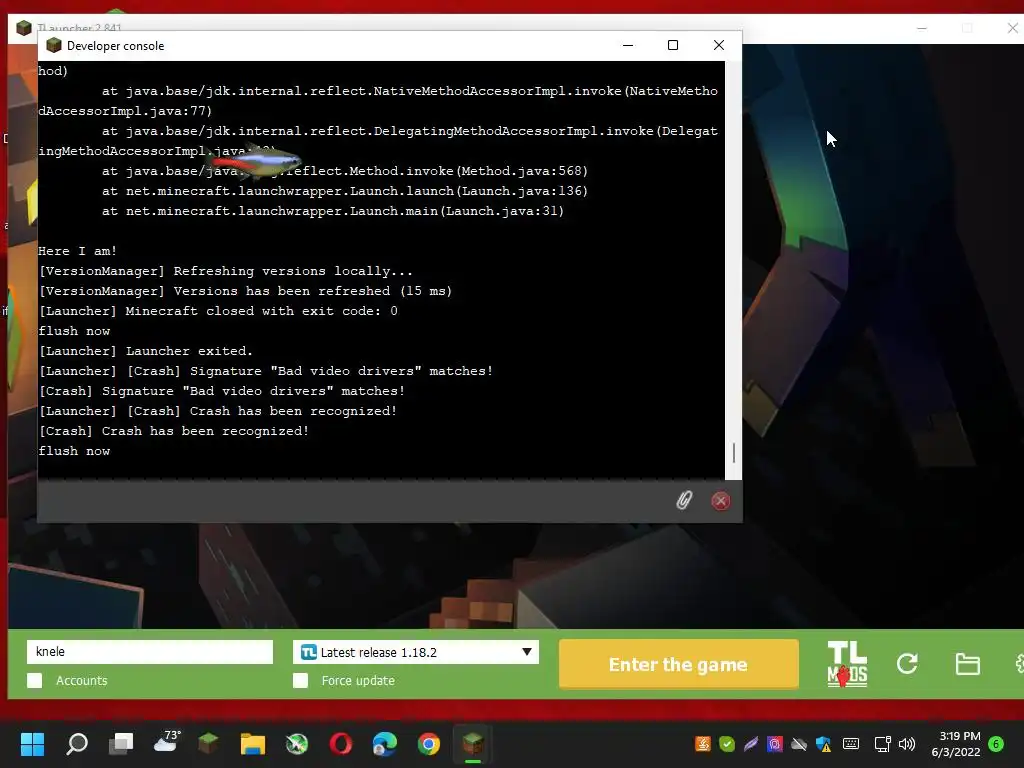Image resolution: width=1024 pixels, height=768 pixels.
Task: Maximize the Developer console window
Action: (x=673, y=45)
